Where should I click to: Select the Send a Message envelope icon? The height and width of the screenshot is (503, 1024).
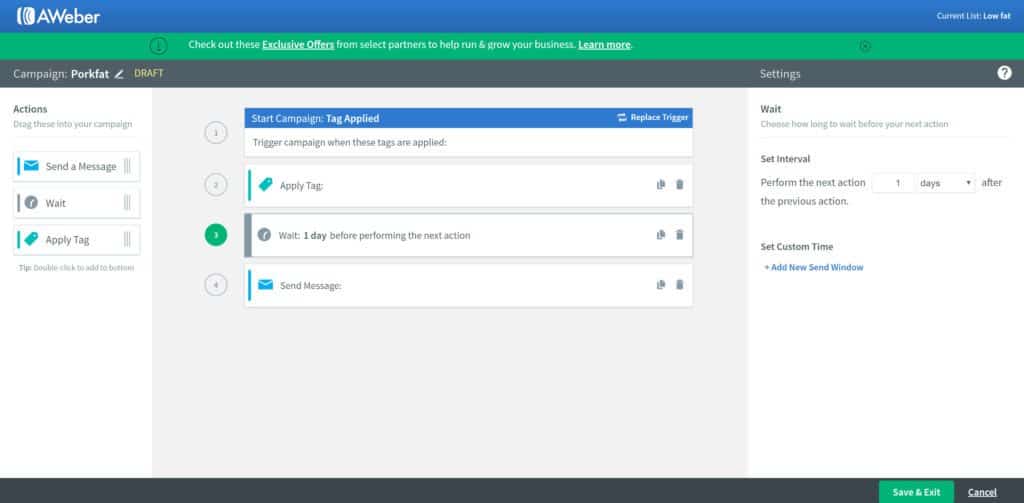point(31,166)
